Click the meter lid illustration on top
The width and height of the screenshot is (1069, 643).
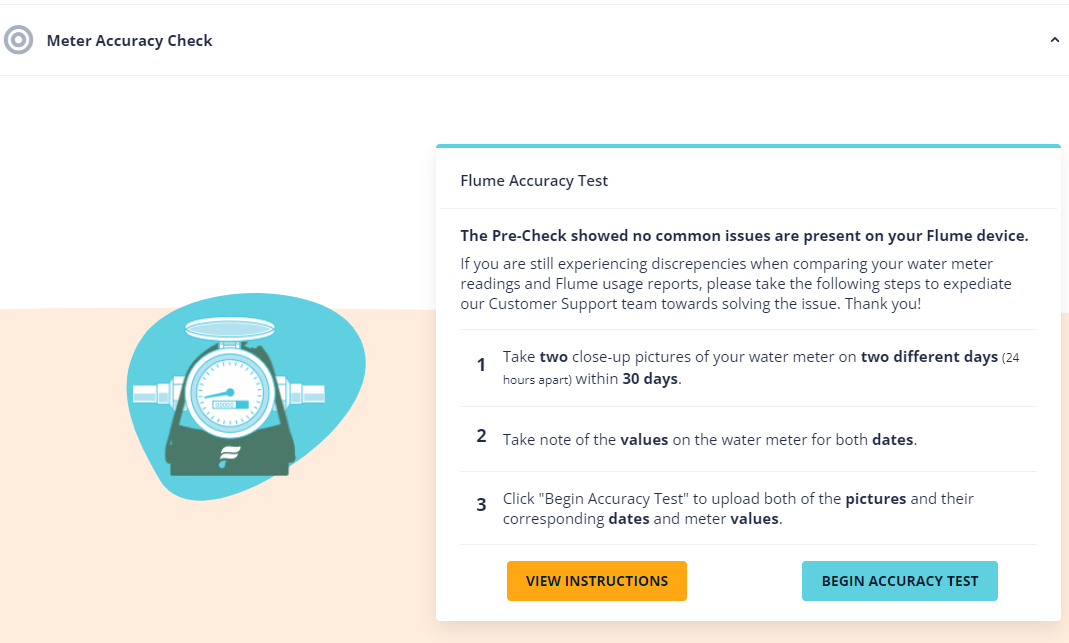pos(230,329)
